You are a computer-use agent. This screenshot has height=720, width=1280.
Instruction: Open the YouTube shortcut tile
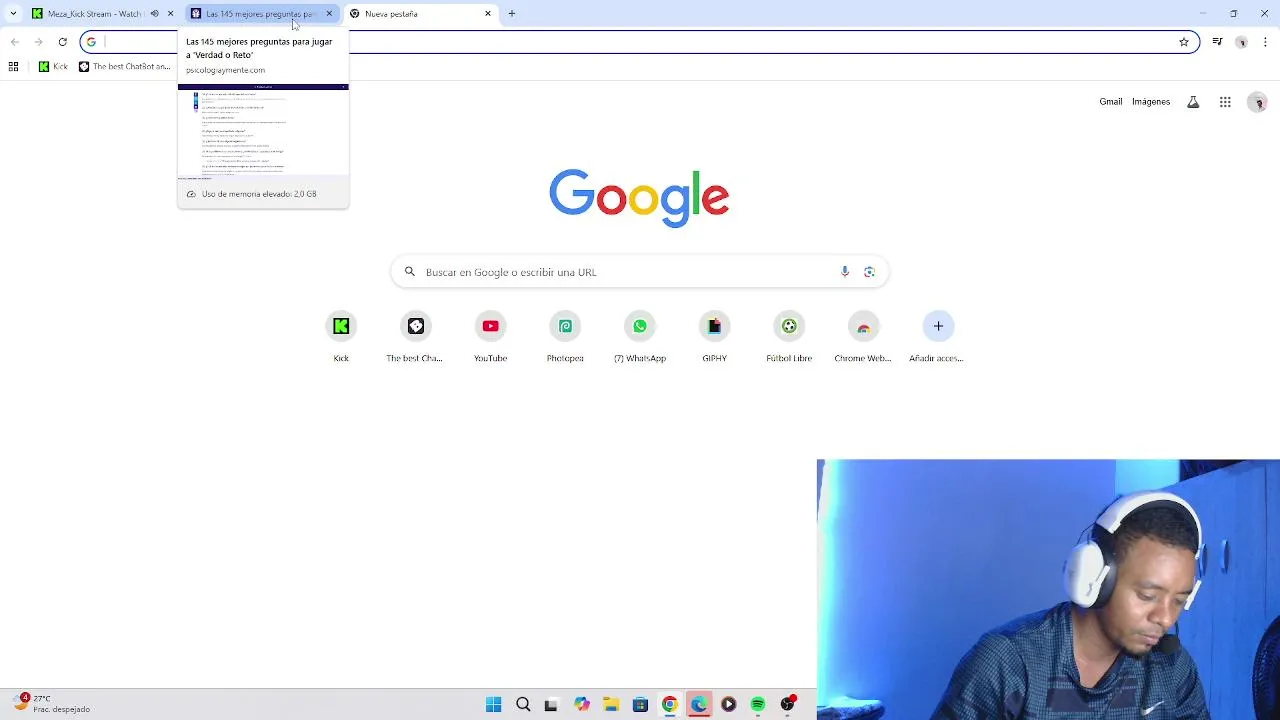[x=490, y=338]
